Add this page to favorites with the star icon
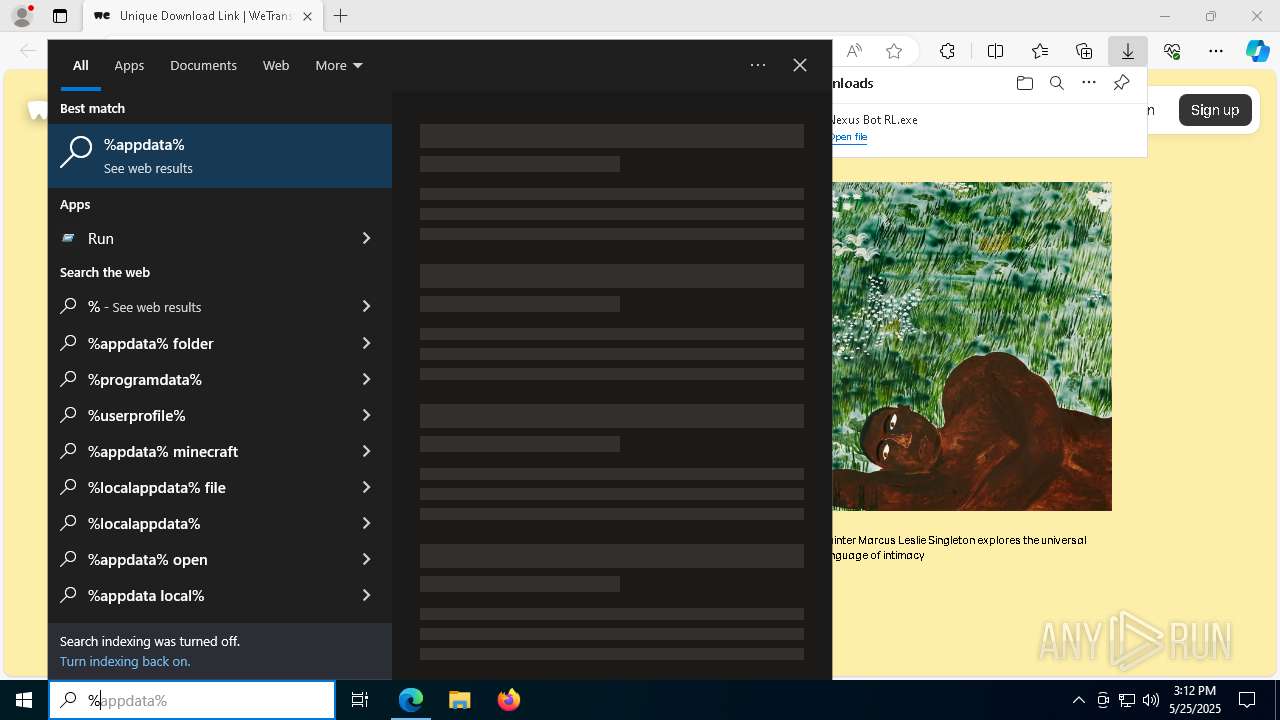The image size is (1280, 720). pyautogui.click(x=894, y=51)
